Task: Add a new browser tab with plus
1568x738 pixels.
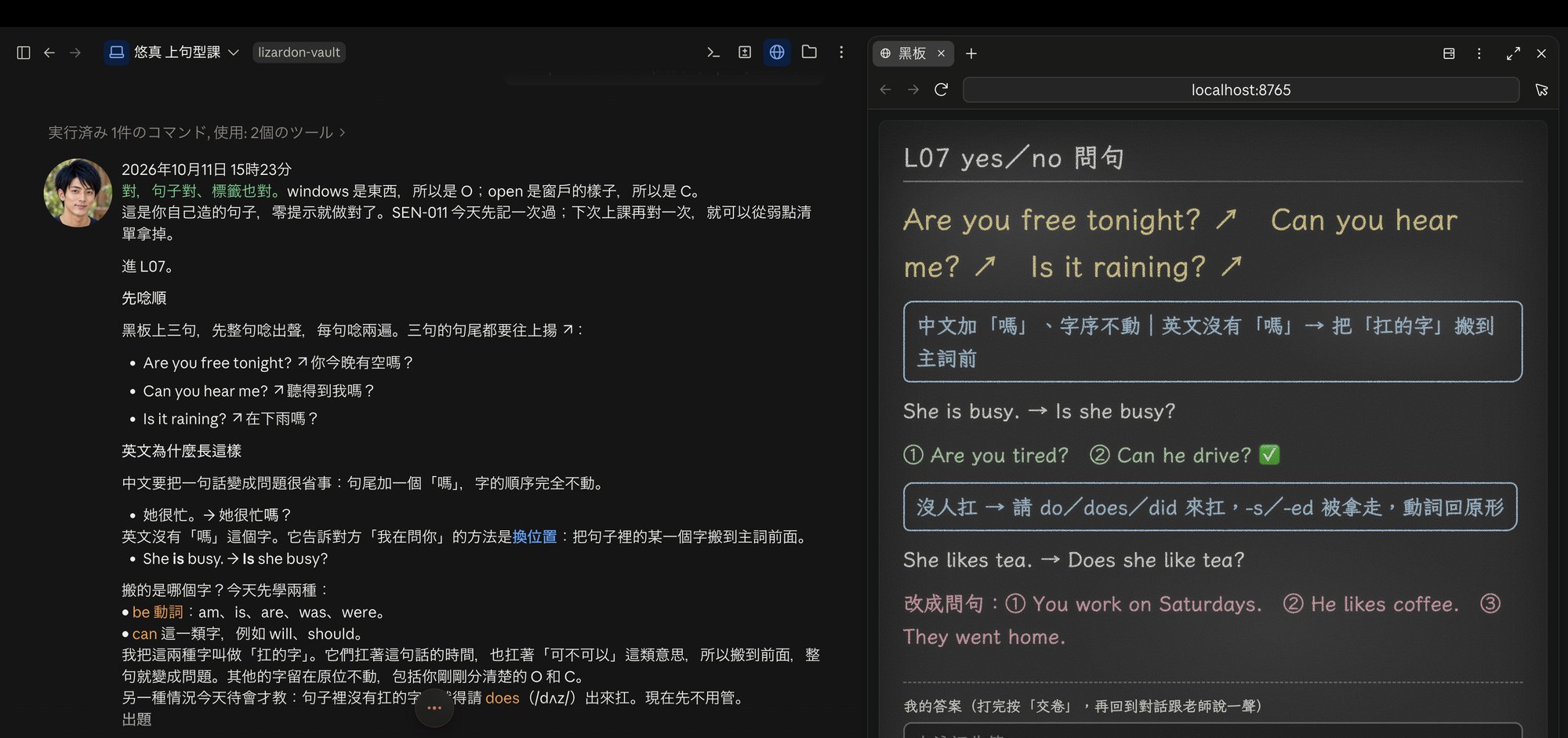Action: click(x=971, y=53)
